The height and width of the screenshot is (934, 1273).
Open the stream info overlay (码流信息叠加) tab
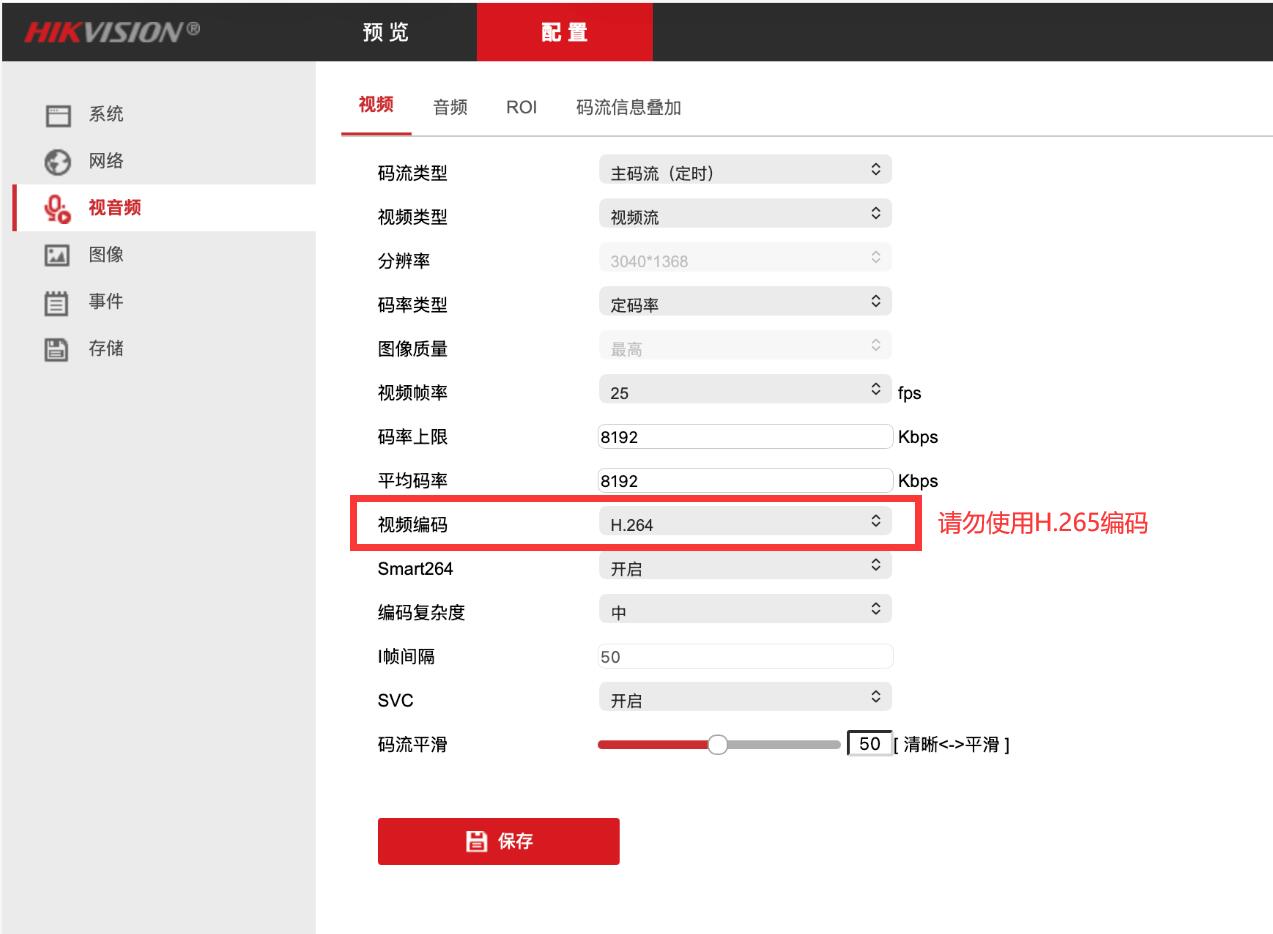(628, 108)
